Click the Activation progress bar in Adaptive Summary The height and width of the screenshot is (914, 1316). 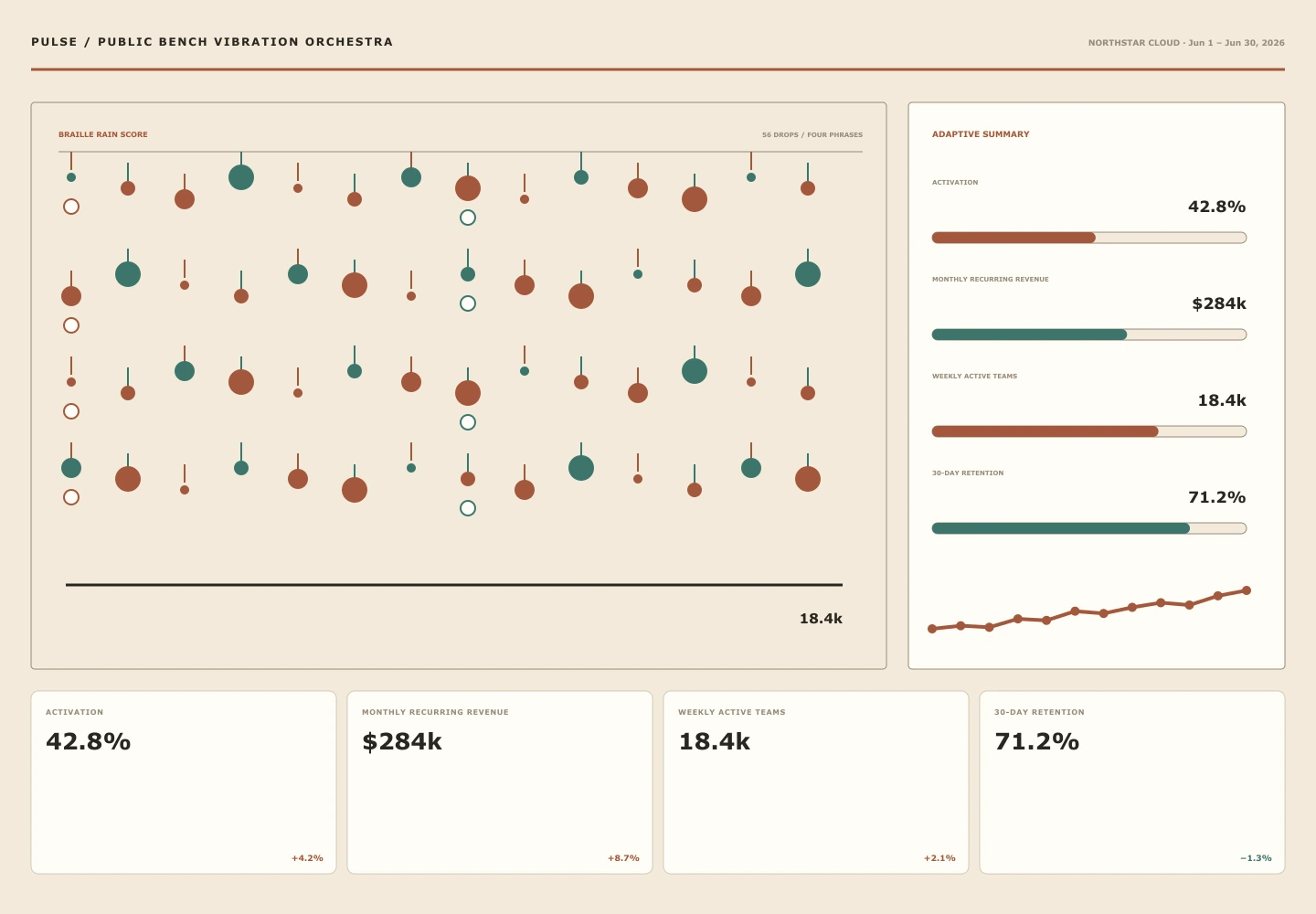pos(1089,238)
